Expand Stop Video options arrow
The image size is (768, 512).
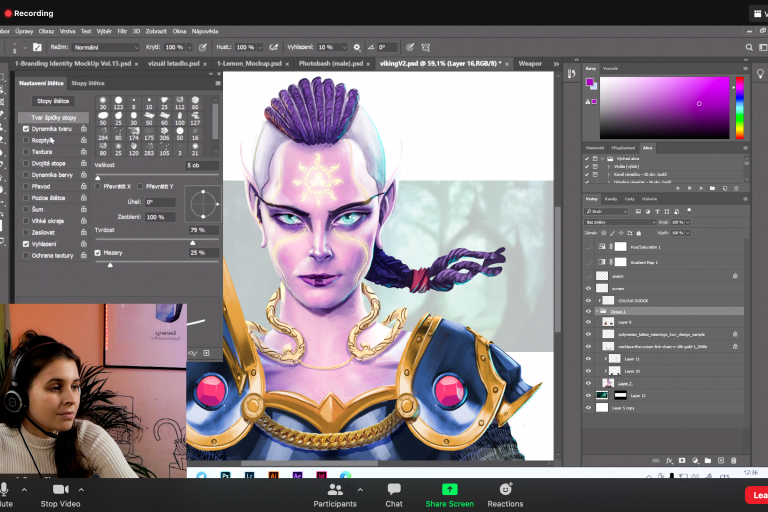click(x=81, y=489)
